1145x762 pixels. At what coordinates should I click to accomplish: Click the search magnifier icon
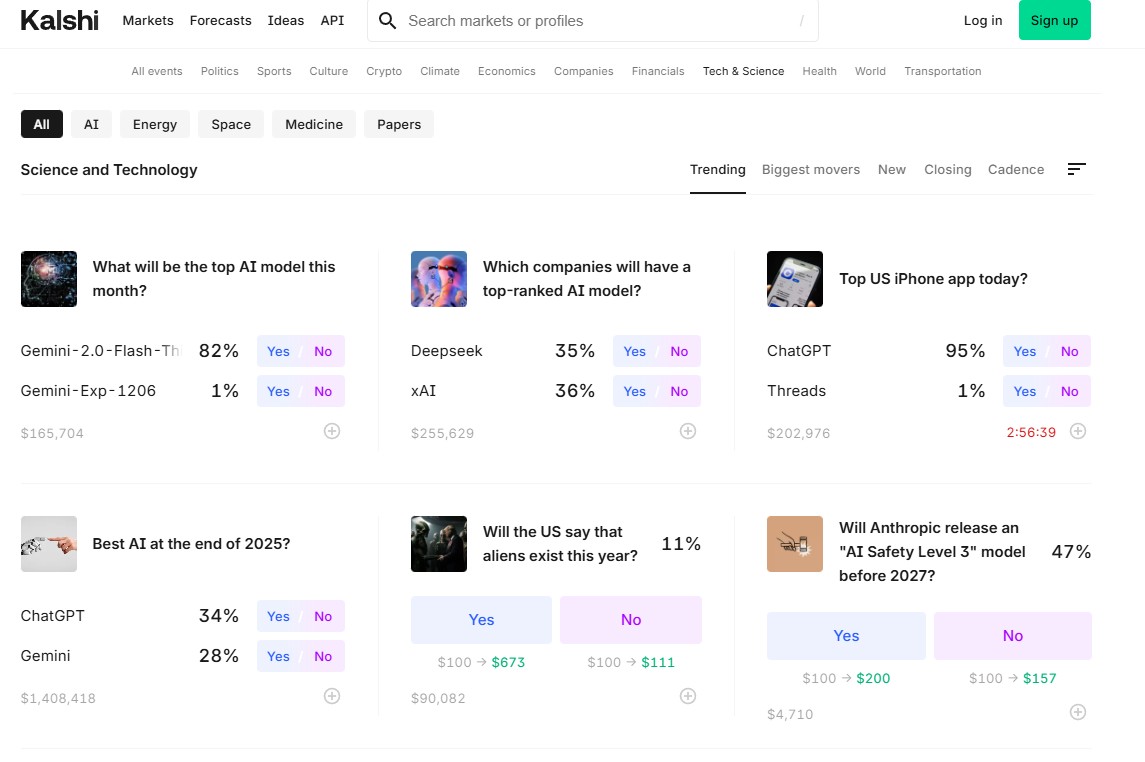click(x=387, y=20)
